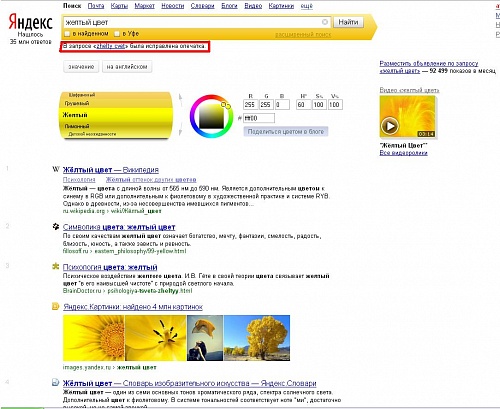
Task: Click the favicon next to Символика цвета result
Action: point(56,227)
